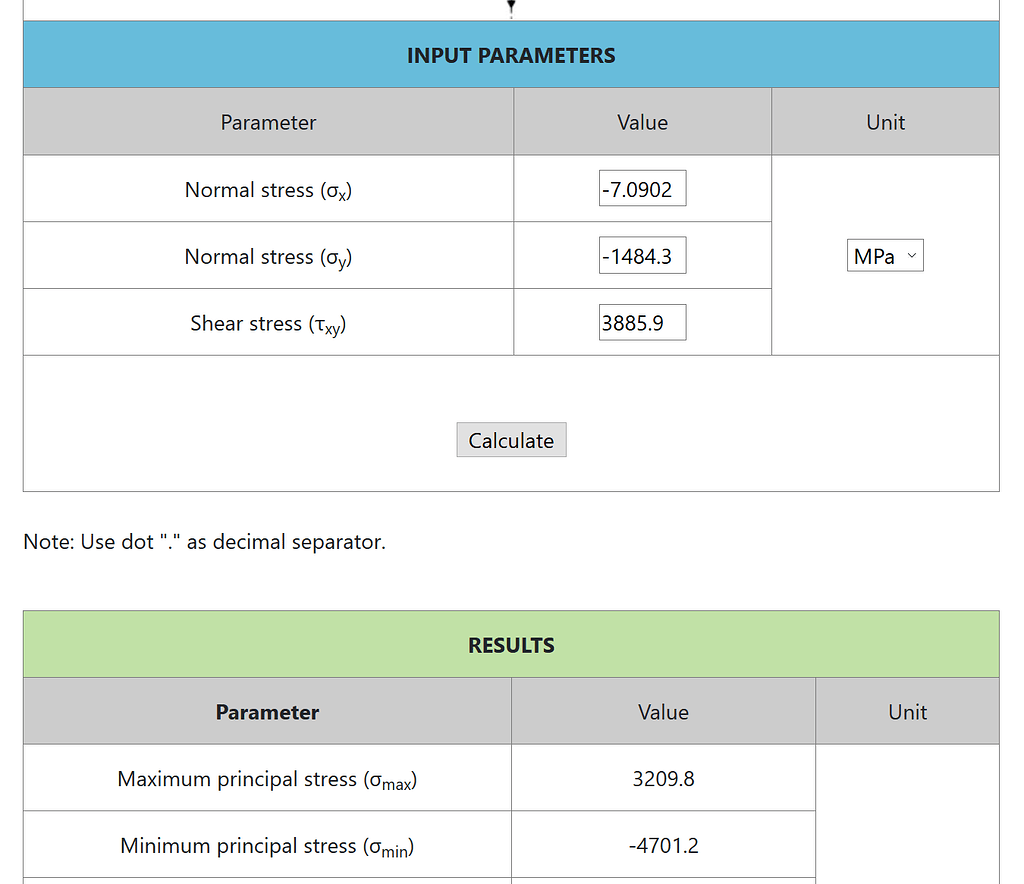Click the Parameter header in the input table
Image resolution: width=1024 pixels, height=884 pixels.
pyautogui.click(x=268, y=122)
